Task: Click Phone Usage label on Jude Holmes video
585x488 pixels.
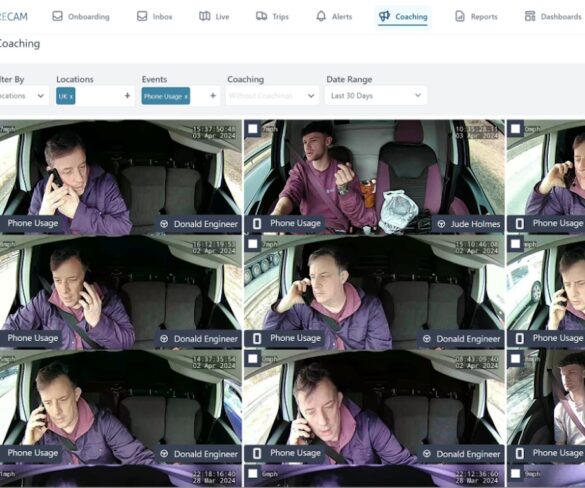Action: pos(295,223)
